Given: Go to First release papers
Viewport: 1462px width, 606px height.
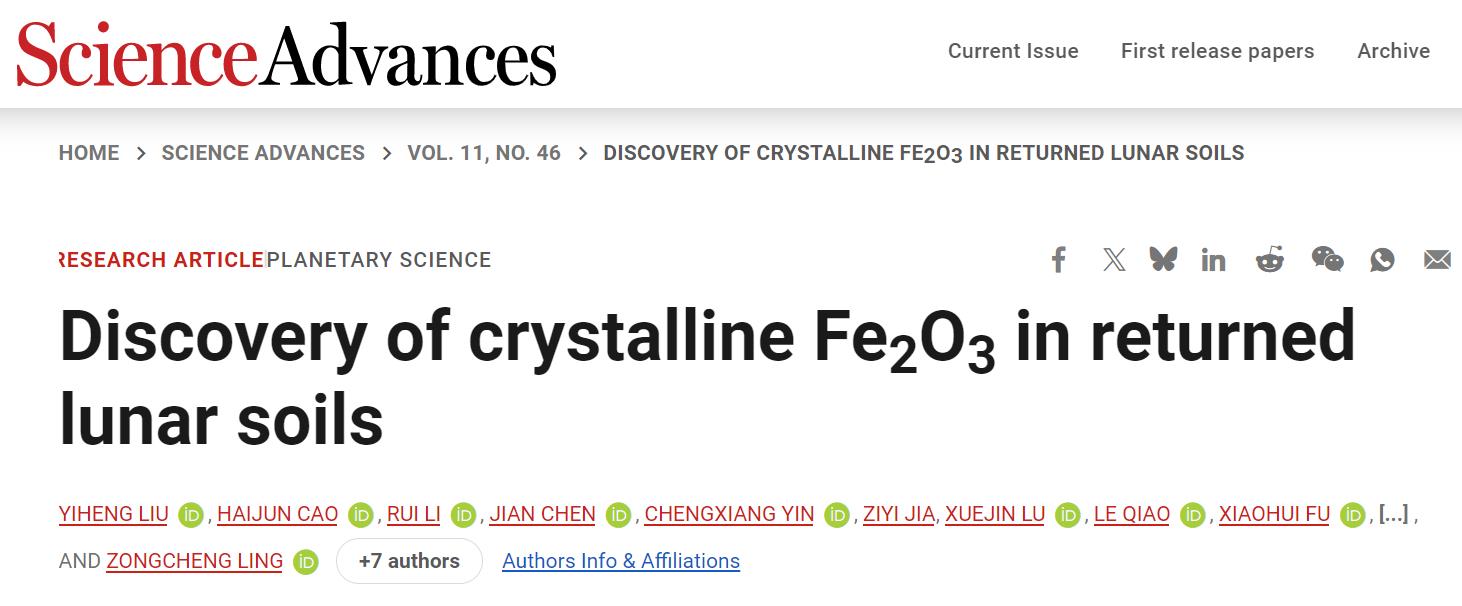Looking at the screenshot, I should 1217,51.
